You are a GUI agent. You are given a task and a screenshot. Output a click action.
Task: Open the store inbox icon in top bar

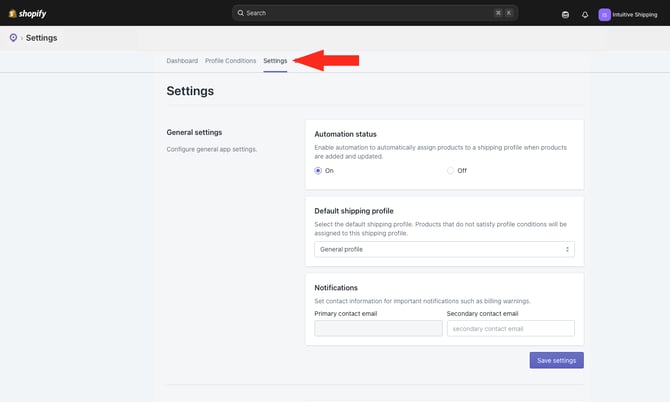(x=565, y=15)
